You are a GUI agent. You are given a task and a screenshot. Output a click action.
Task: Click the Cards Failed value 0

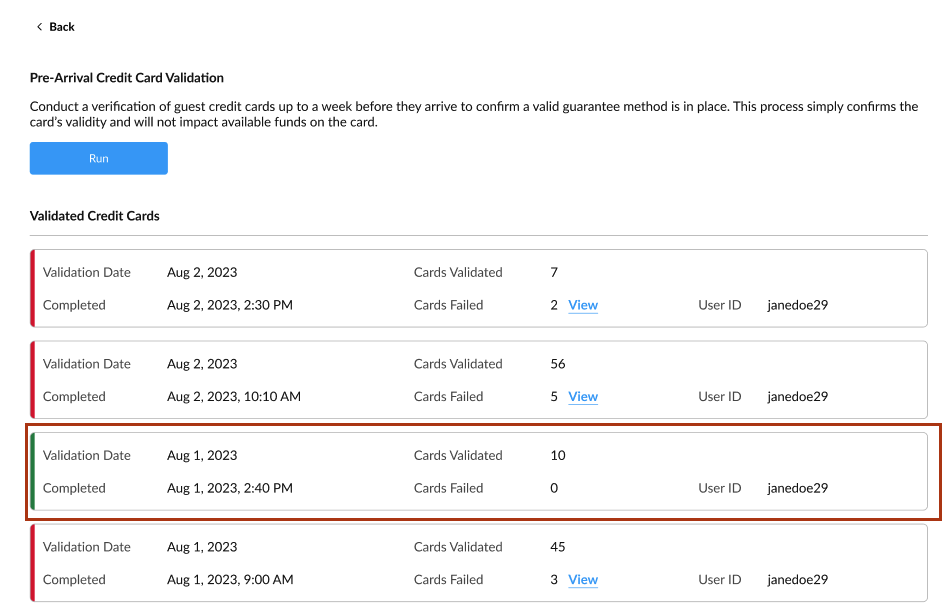click(554, 489)
